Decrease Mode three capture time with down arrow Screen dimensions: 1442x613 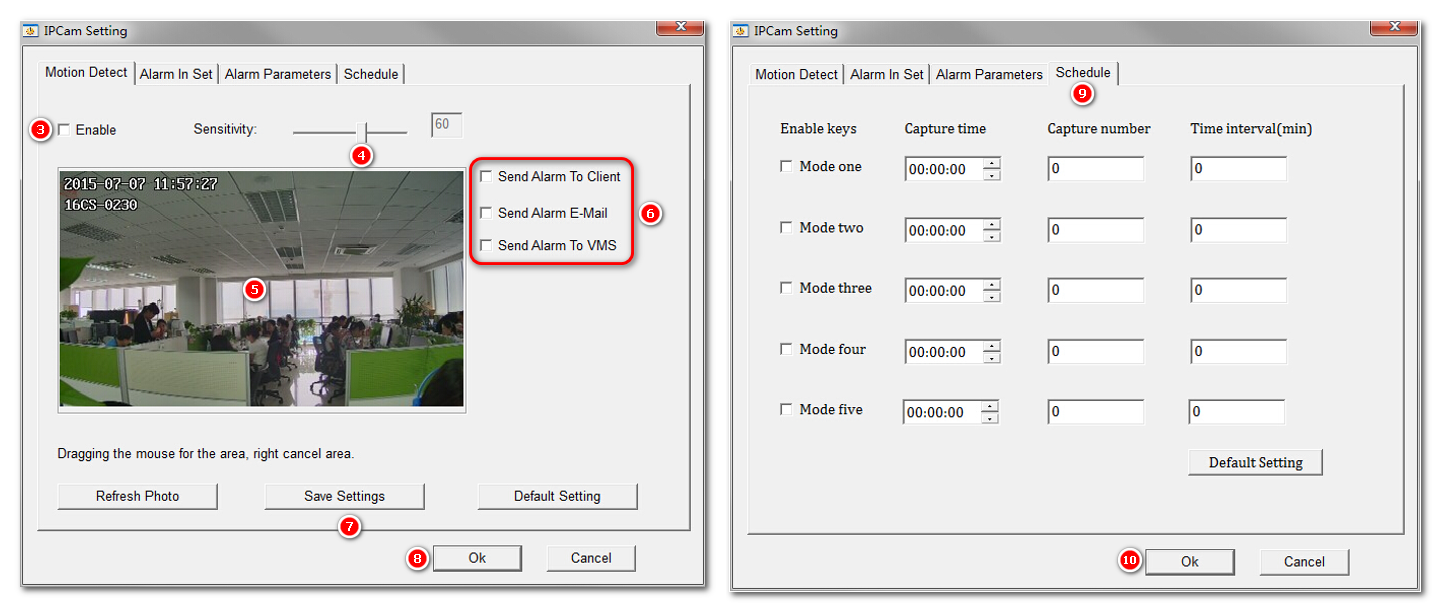991,297
